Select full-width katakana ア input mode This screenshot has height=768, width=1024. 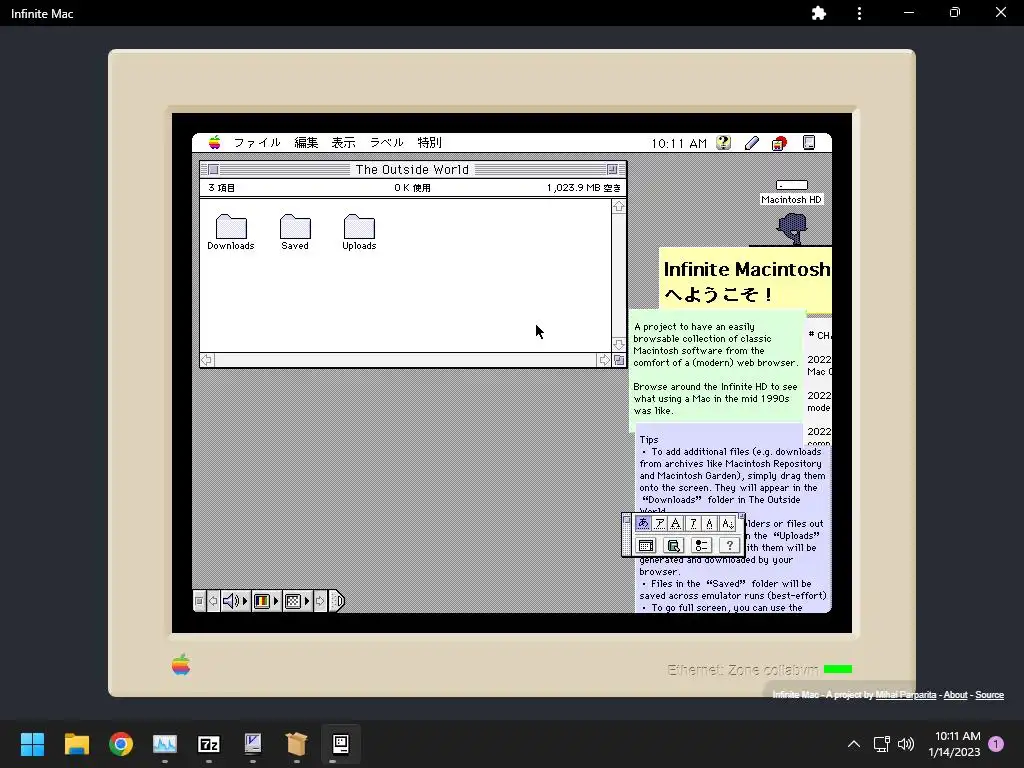coord(660,523)
